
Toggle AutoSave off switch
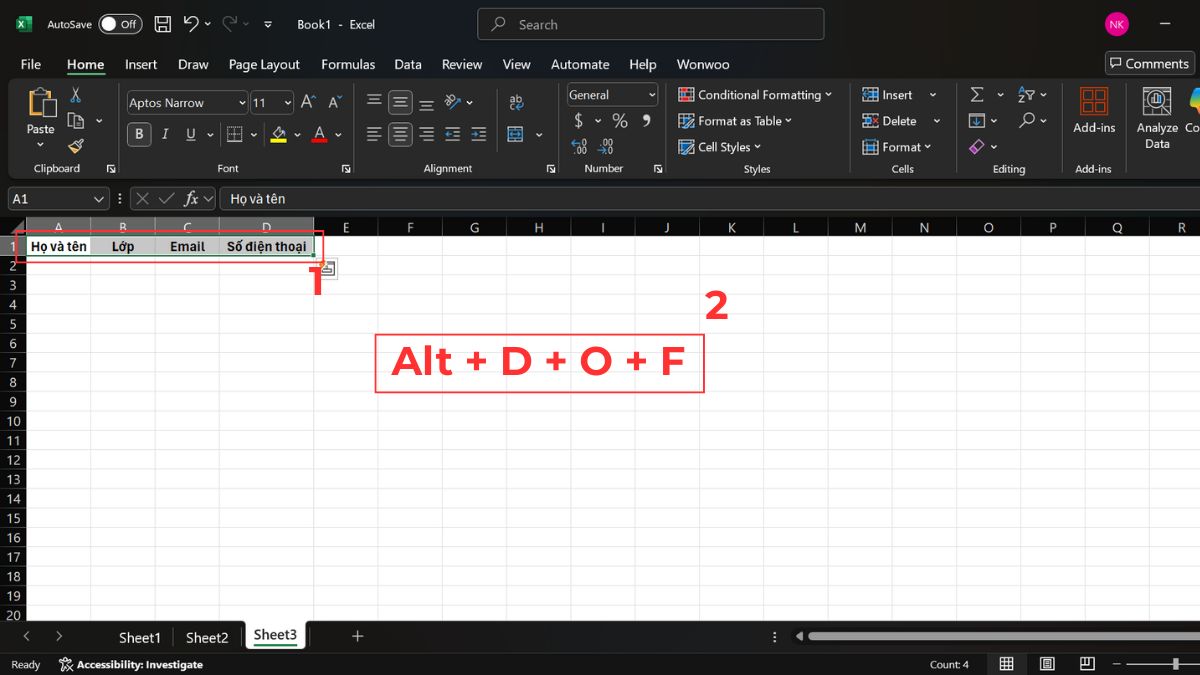click(x=119, y=24)
